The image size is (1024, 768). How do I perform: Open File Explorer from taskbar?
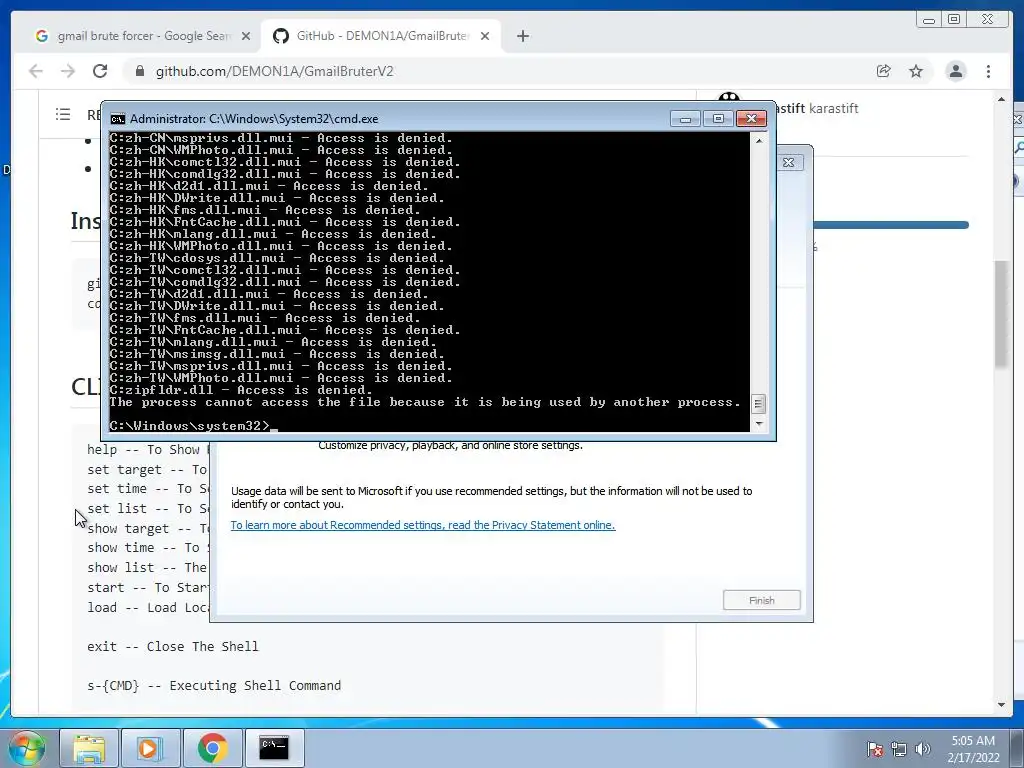89,748
